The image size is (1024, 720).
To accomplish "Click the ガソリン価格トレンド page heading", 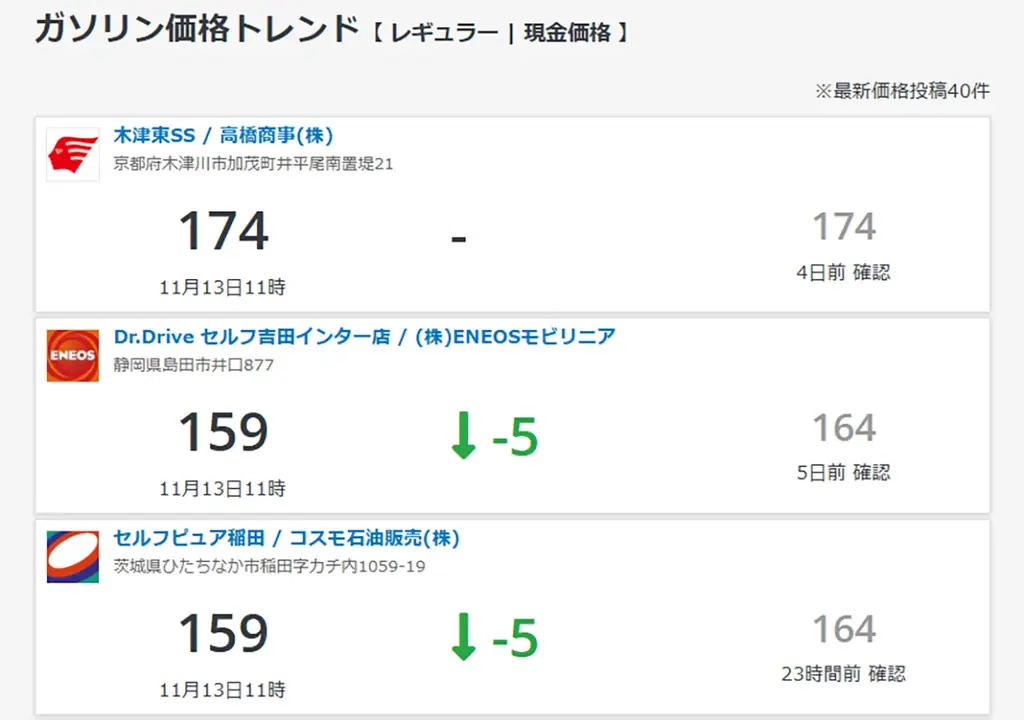I will (196, 29).
